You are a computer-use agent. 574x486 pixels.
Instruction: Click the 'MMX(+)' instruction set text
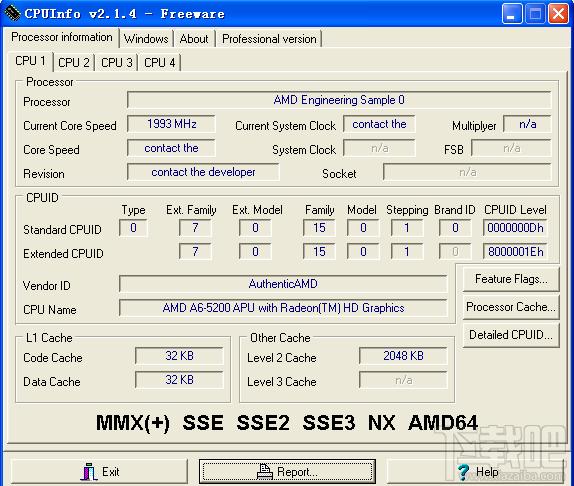133,423
